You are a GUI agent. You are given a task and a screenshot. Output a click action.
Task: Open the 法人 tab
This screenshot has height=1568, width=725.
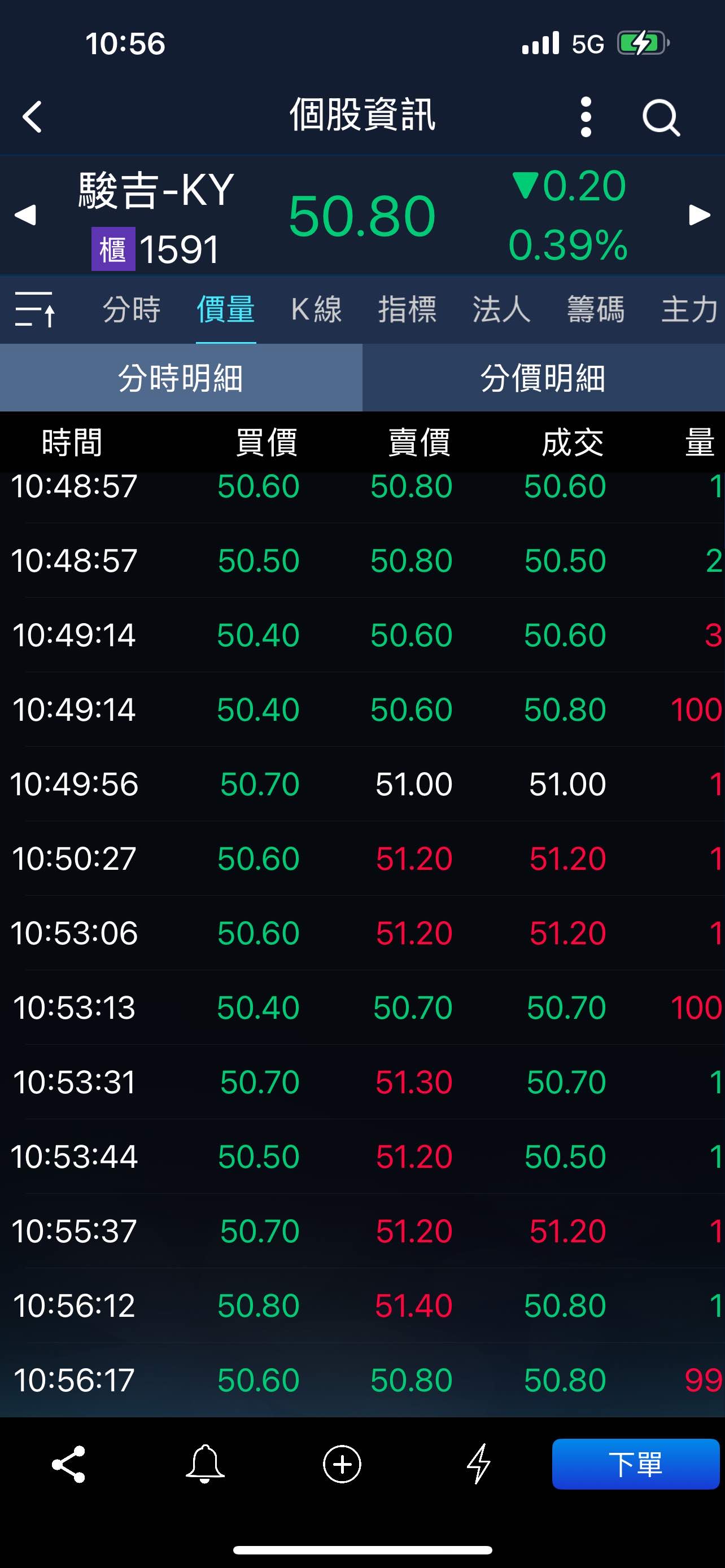click(x=501, y=309)
